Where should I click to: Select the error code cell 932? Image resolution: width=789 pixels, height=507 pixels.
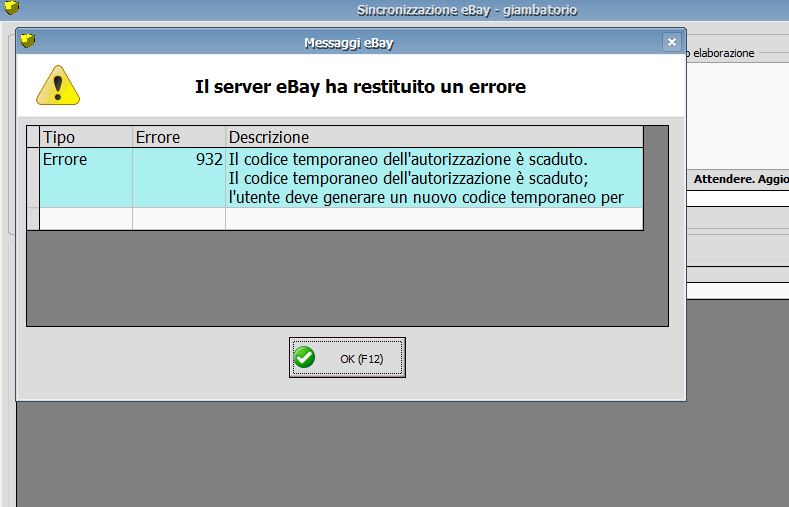pyautogui.click(x=179, y=178)
